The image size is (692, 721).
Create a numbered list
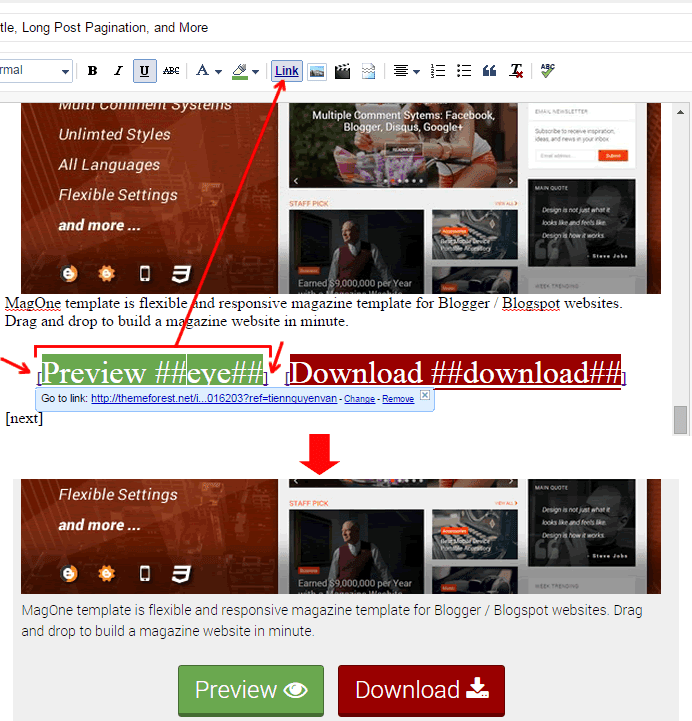tap(438, 71)
